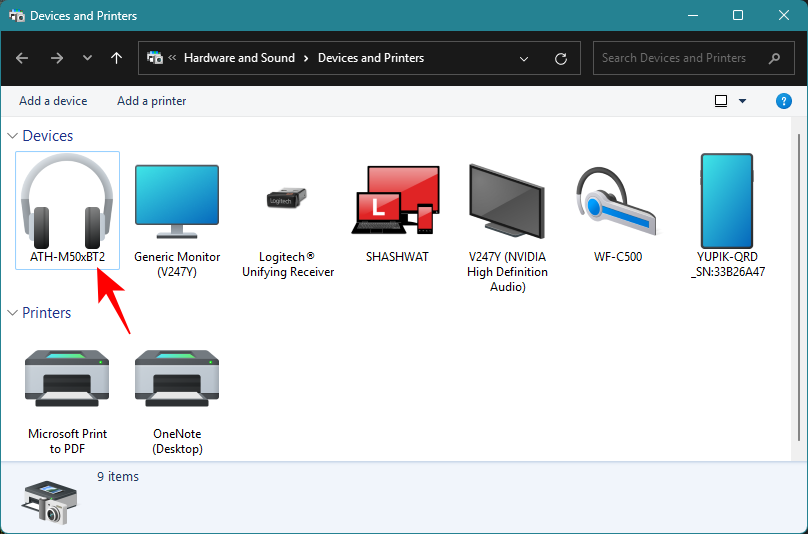Viewport: 808px width, 534px height.
Task: Click the search magnifier icon
Action: 774,58
